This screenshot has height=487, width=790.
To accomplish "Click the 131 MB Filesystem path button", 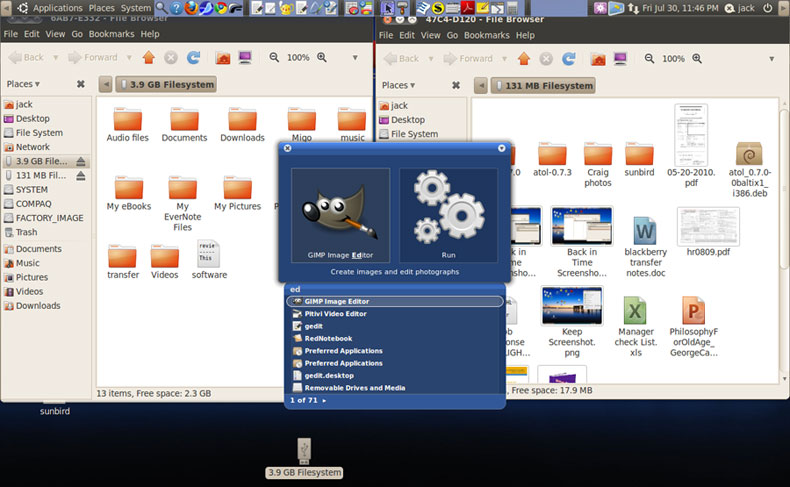I will click(x=543, y=86).
